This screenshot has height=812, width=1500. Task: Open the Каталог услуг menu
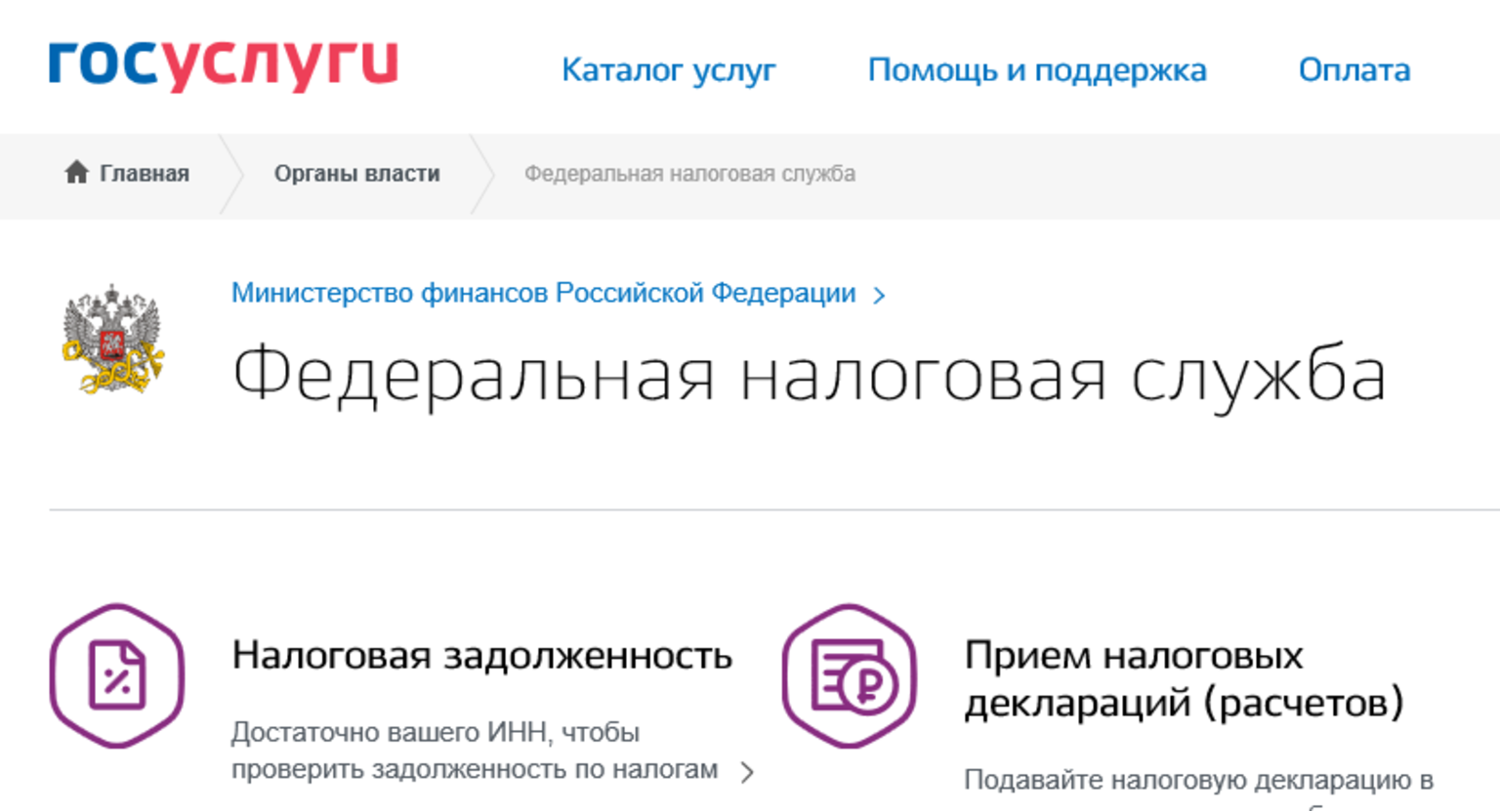tap(669, 70)
